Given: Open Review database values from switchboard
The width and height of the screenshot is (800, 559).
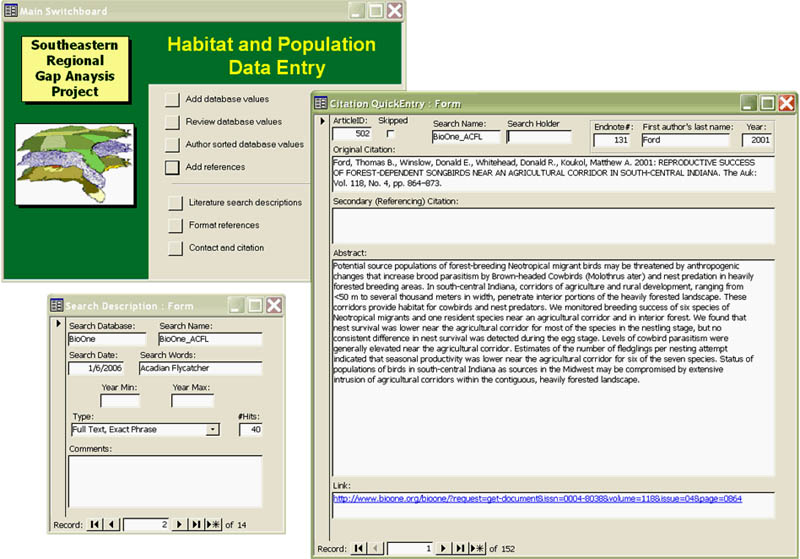Looking at the screenshot, I should coord(172,122).
